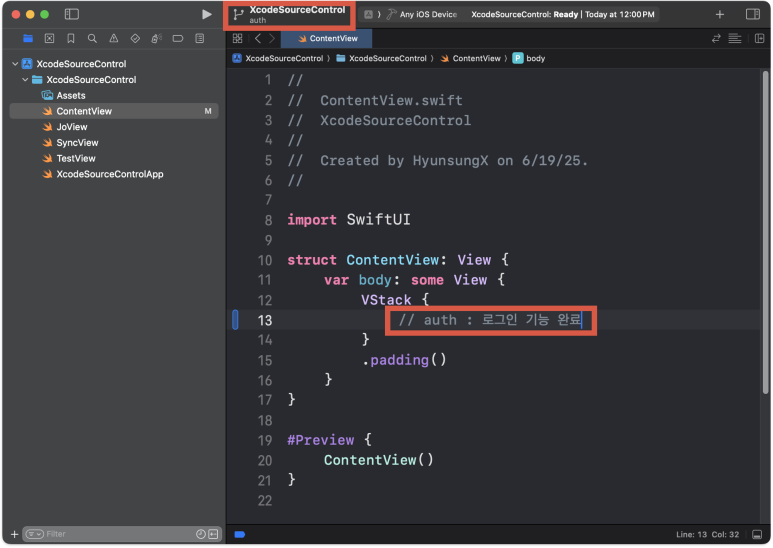
Task: Select the Assets catalog
Action: 64,95
